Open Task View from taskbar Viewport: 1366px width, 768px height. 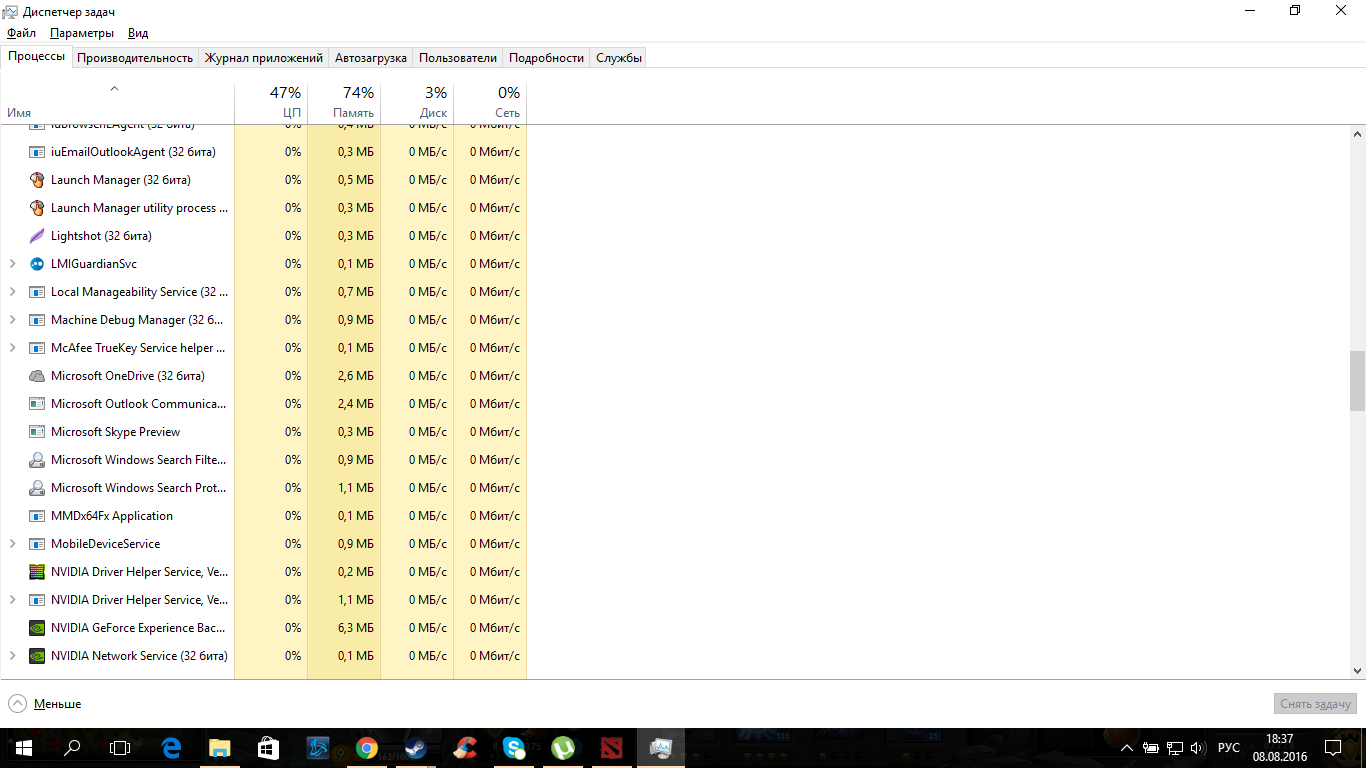click(120, 747)
